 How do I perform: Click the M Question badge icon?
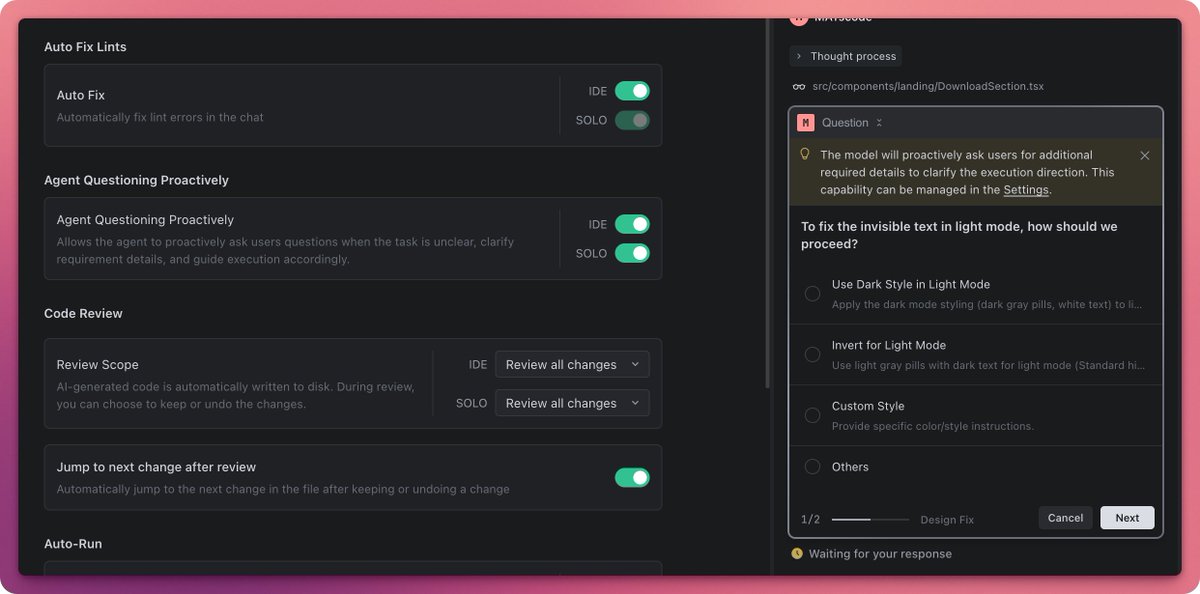(x=805, y=123)
